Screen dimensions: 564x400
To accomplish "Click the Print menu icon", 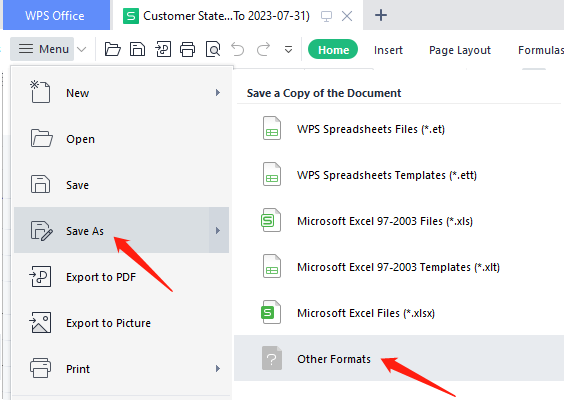I will point(40,368).
